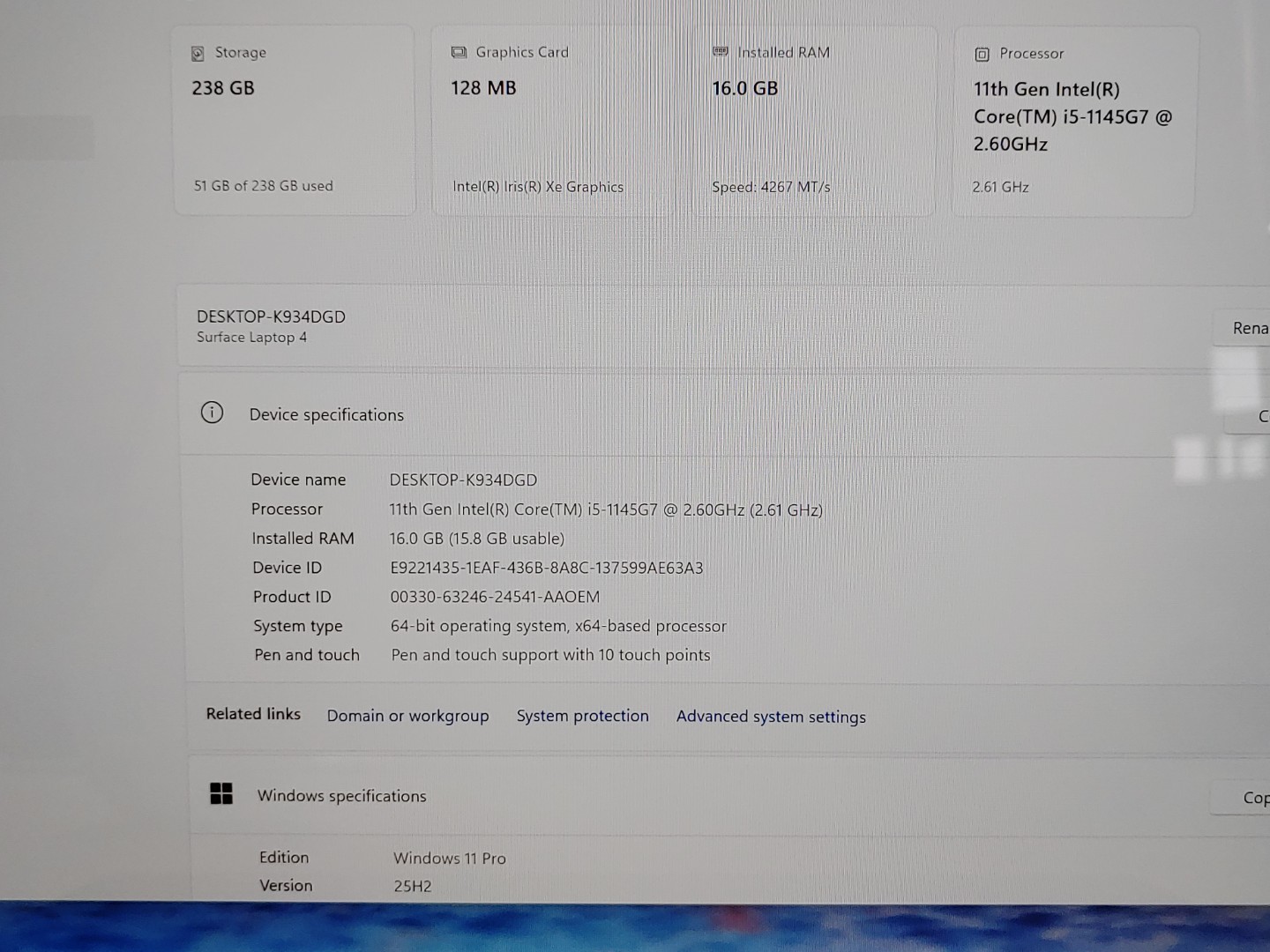Click the Intel(R) Iris(R) Xe Graphics label
The height and width of the screenshot is (952, 1270).
pyautogui.click(x=538, y=187)
